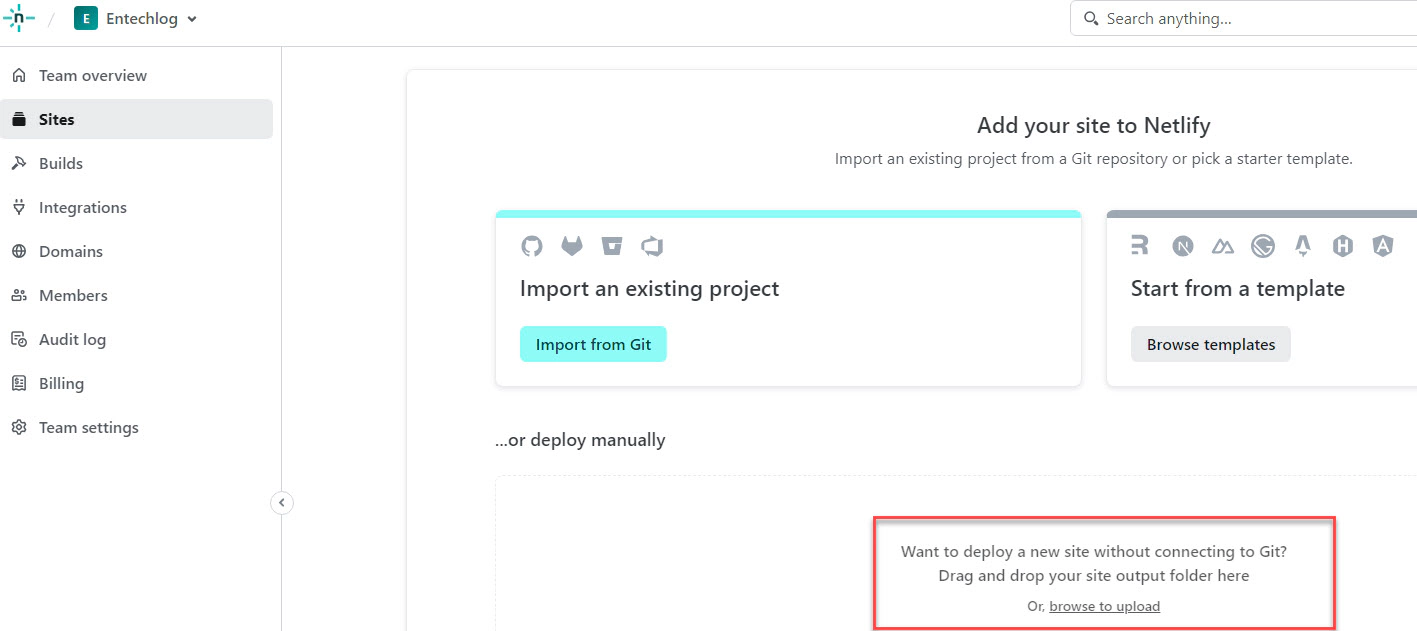Click the Billing receipt icon
The width and height of the screenshot is (1417, 631).
click(x=19, y=383)
